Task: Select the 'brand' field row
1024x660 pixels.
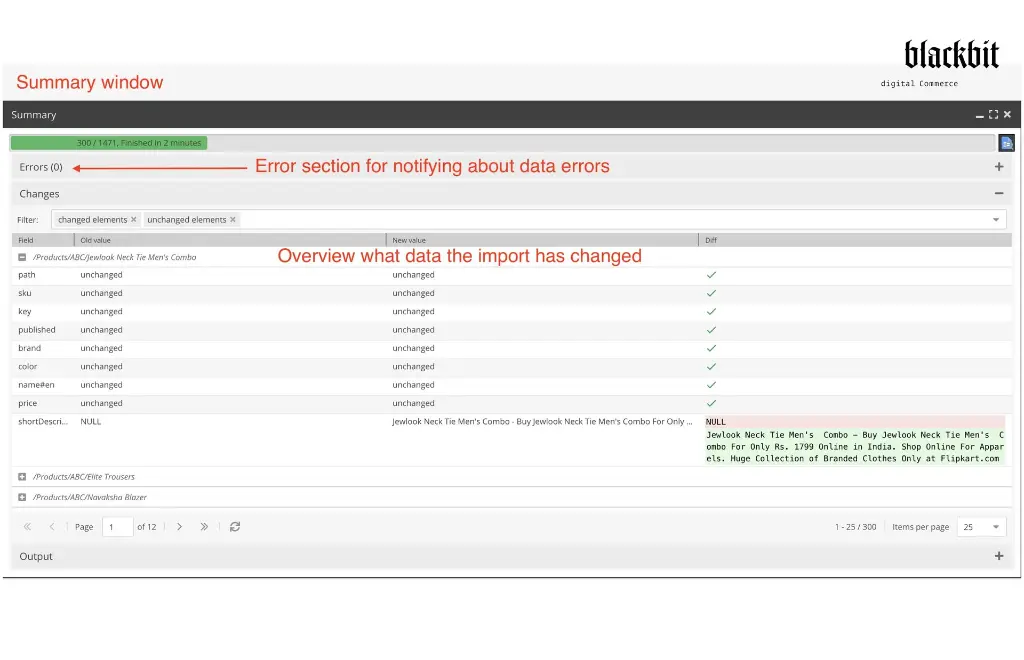Action: (512, 348)
